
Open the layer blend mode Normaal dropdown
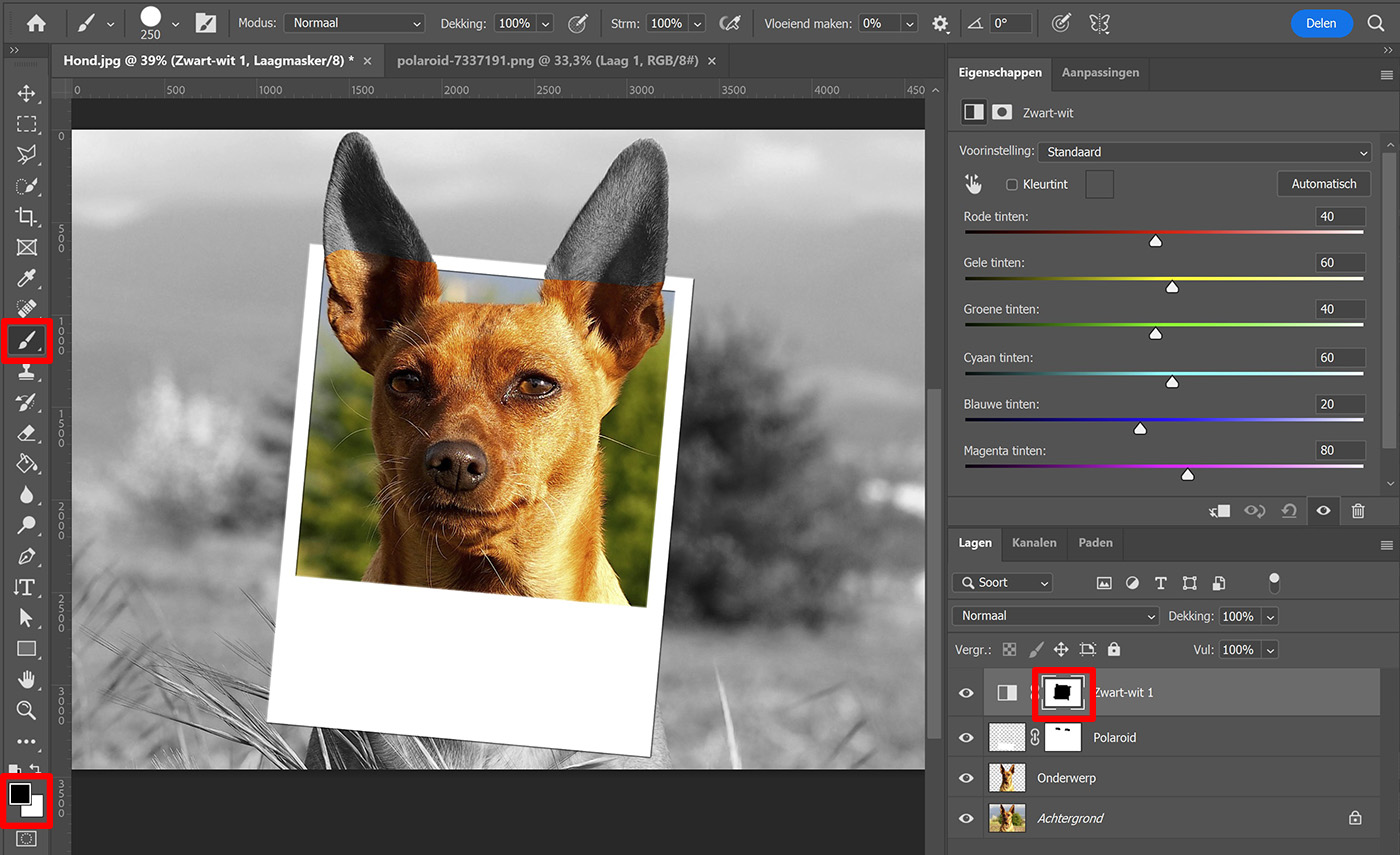[x=1055, y=616]
